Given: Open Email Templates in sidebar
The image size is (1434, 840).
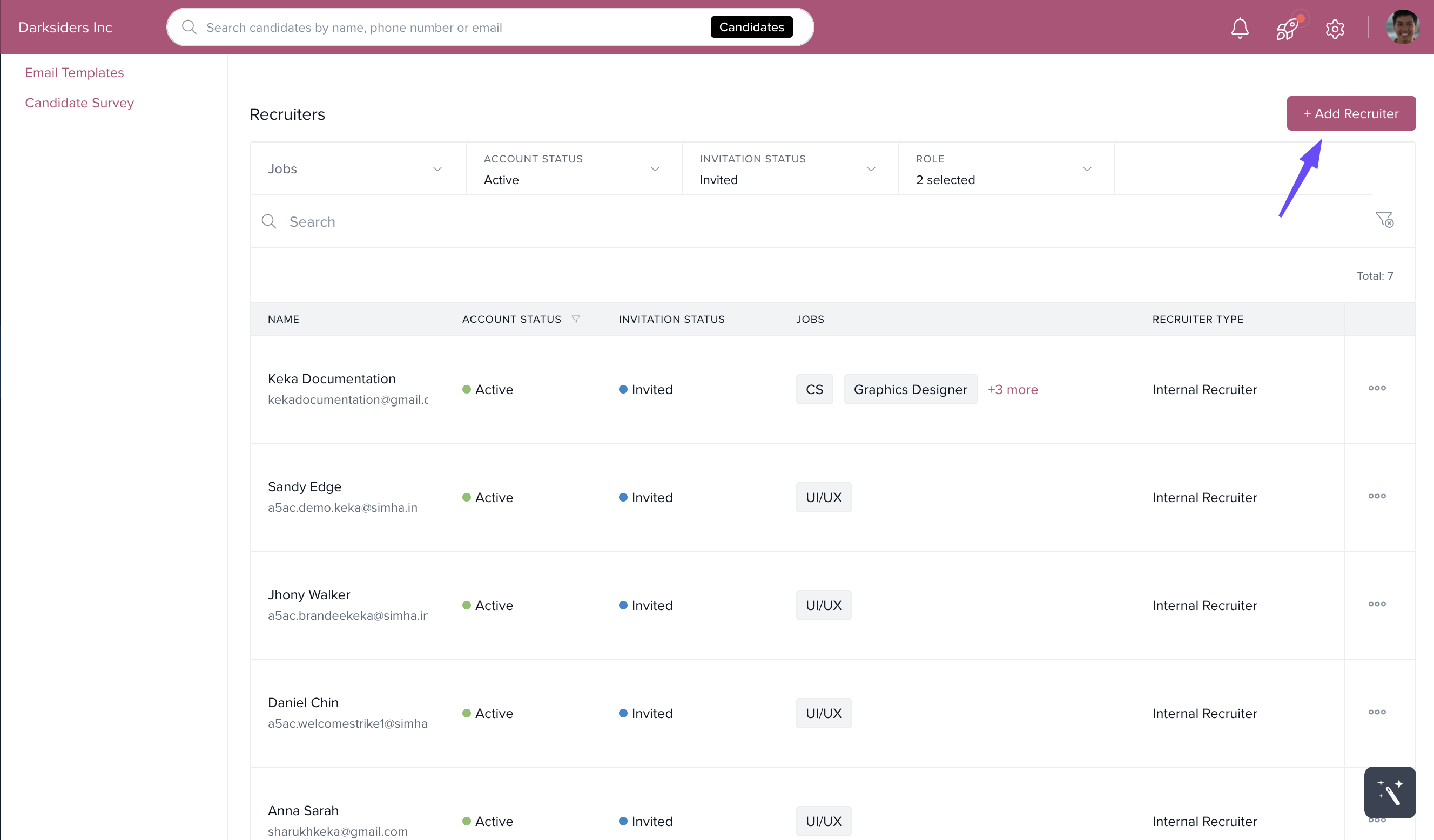Looking at the screenshot, I should (75, 73).
